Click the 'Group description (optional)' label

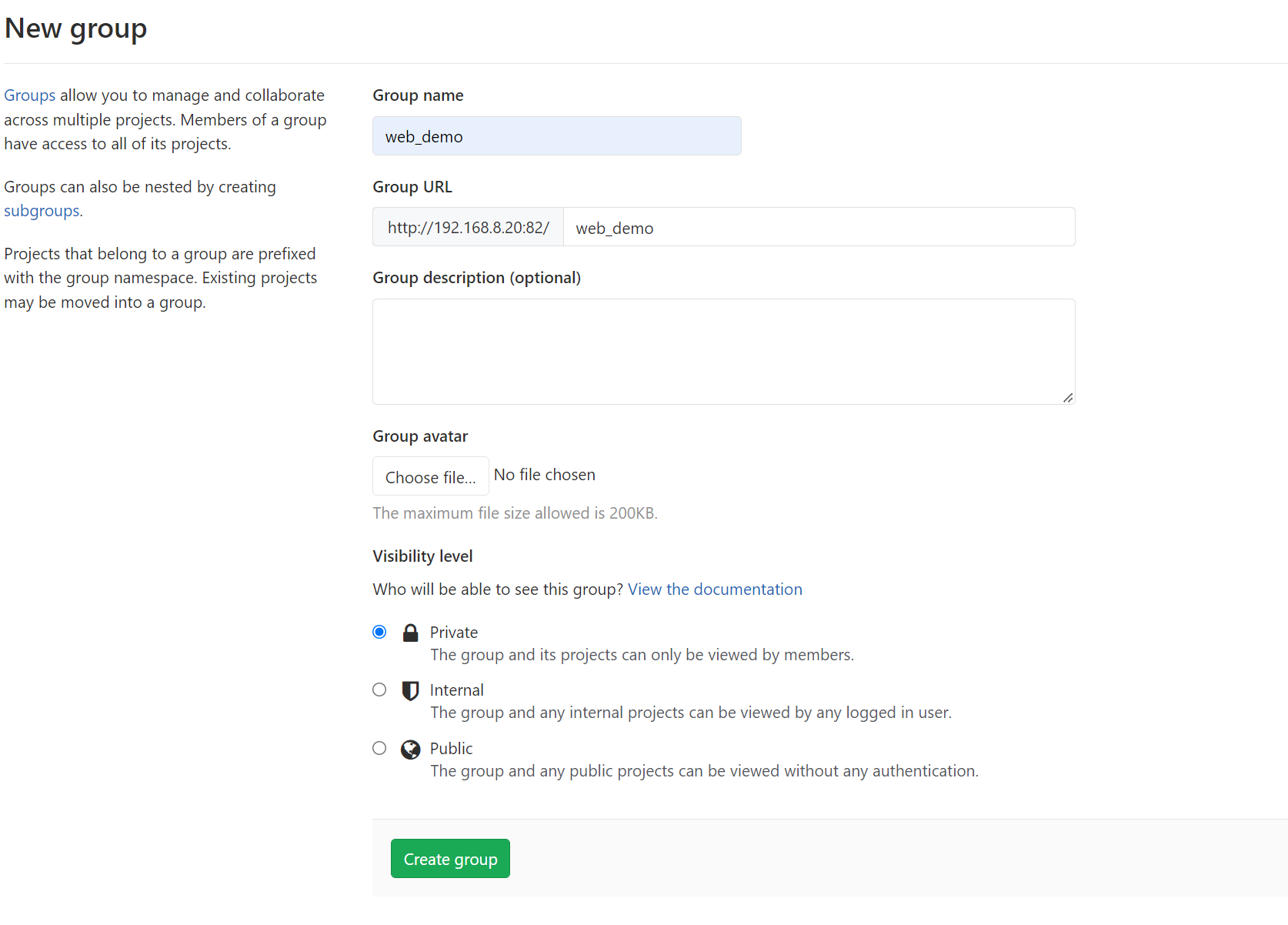(477, 278)
